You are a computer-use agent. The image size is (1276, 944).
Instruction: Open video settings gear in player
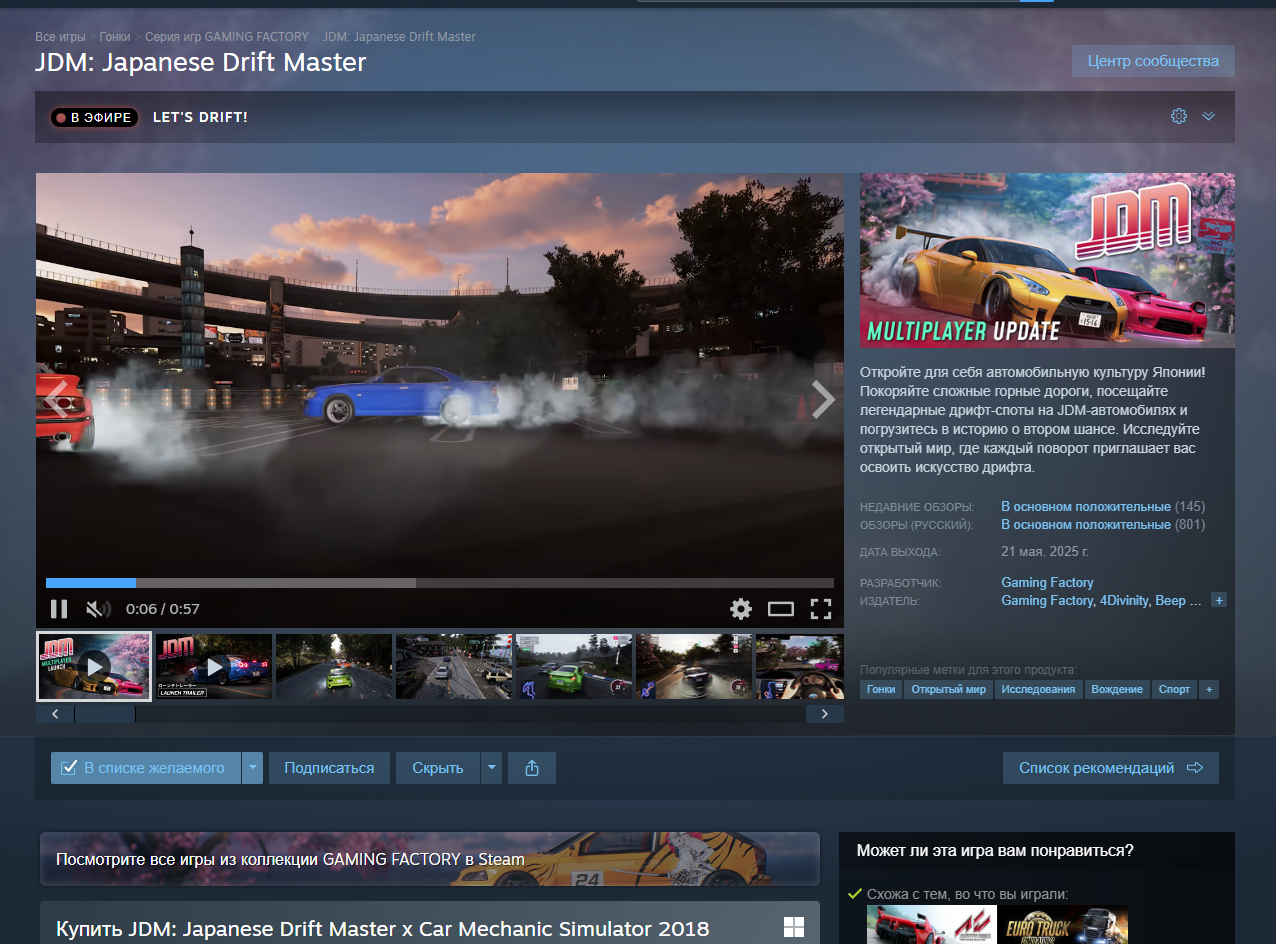(x=740, y=608)
